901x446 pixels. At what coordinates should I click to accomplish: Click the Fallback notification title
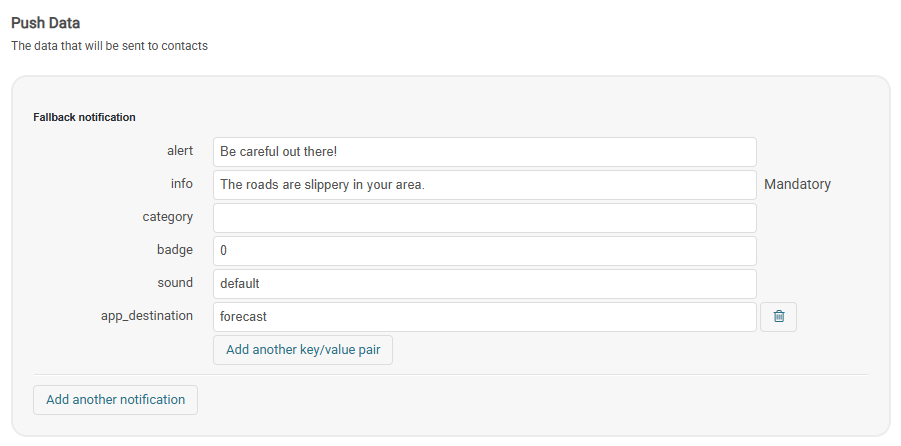pyautogui.click(x=84, y=117)
